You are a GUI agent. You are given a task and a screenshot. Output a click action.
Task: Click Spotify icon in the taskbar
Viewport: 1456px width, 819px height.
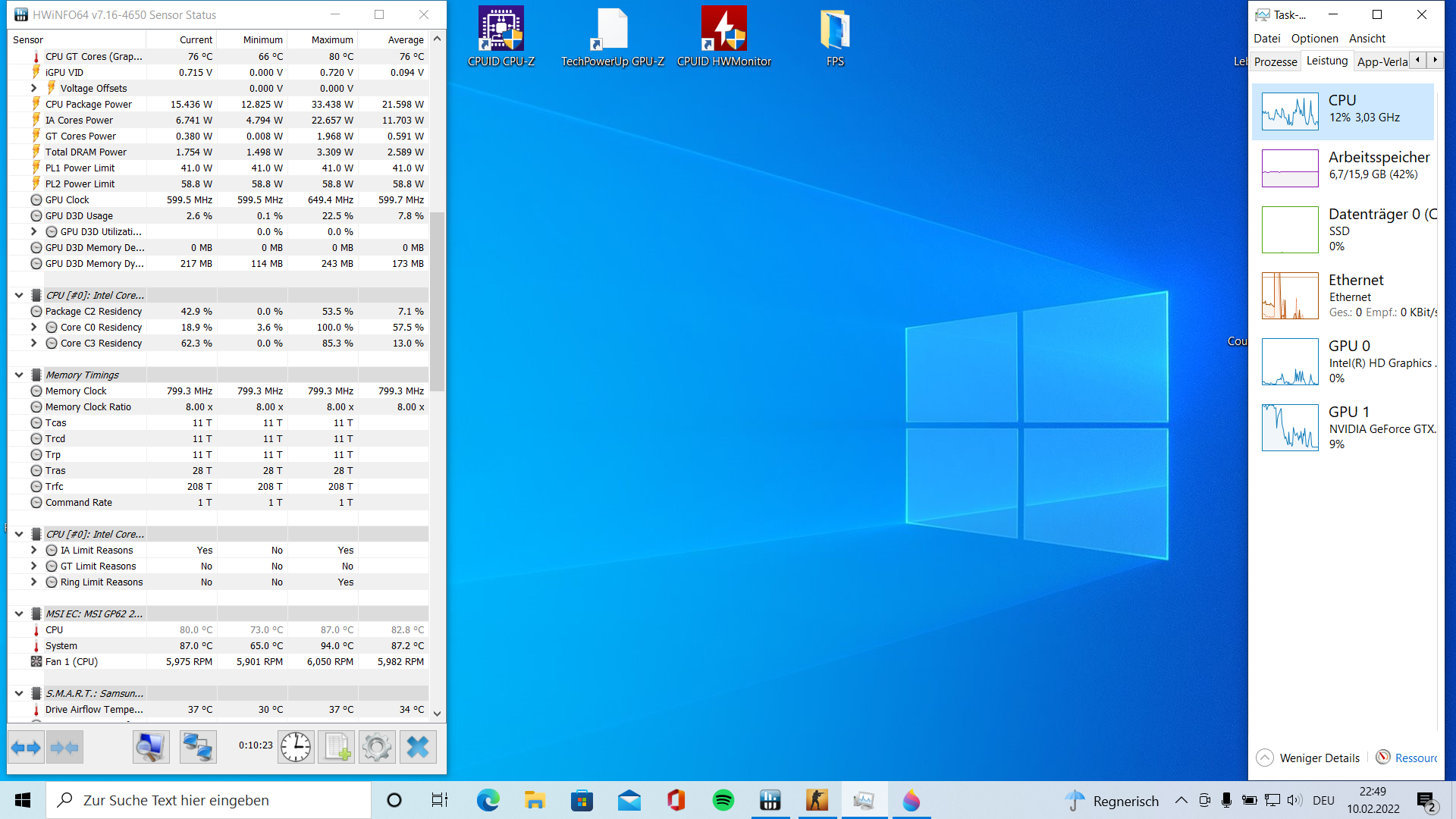723,800
